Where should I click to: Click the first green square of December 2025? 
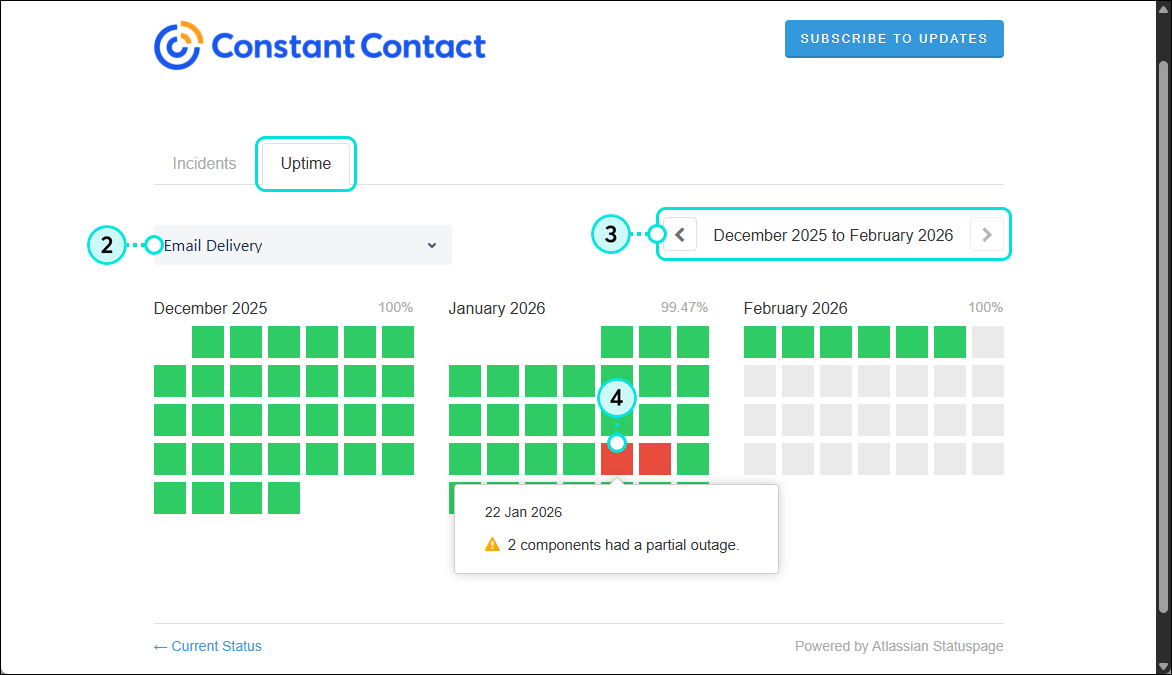coord(208,342)
